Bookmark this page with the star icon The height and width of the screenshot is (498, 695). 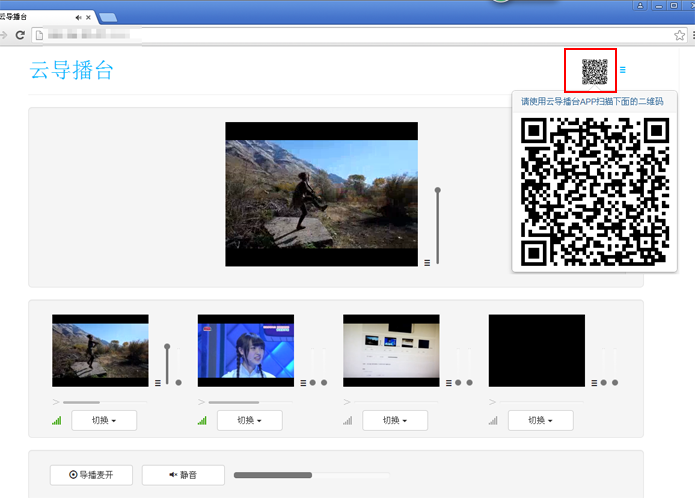679,35
